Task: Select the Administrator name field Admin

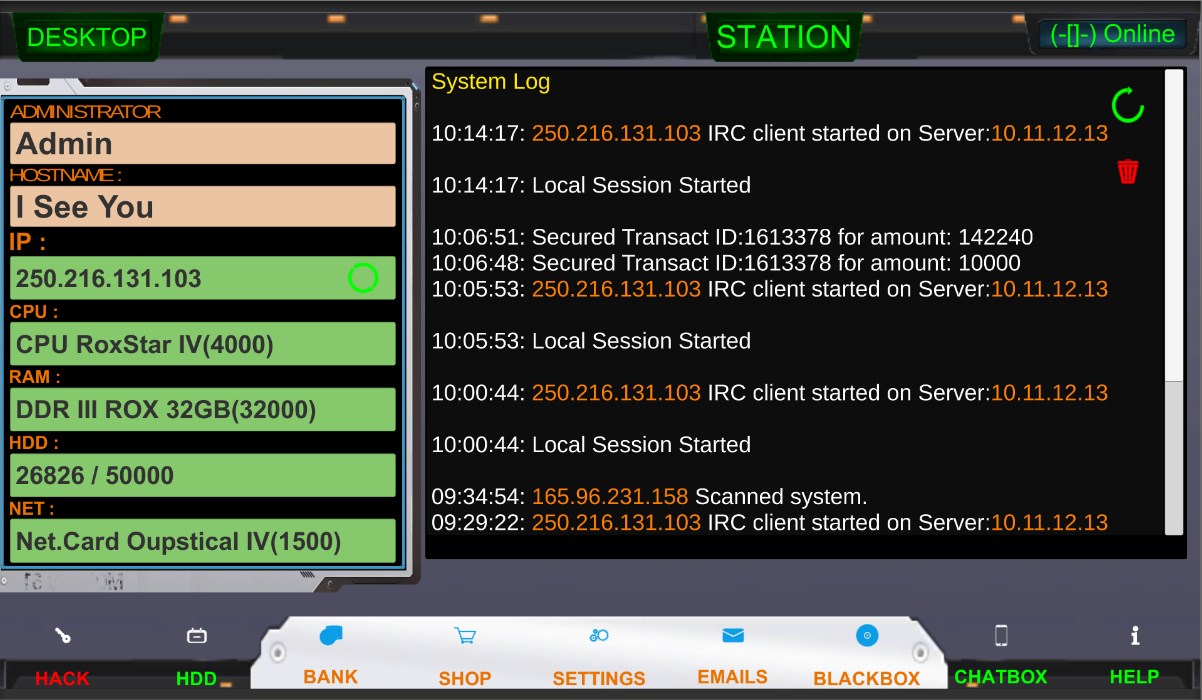Action: [x=203, y=143]
